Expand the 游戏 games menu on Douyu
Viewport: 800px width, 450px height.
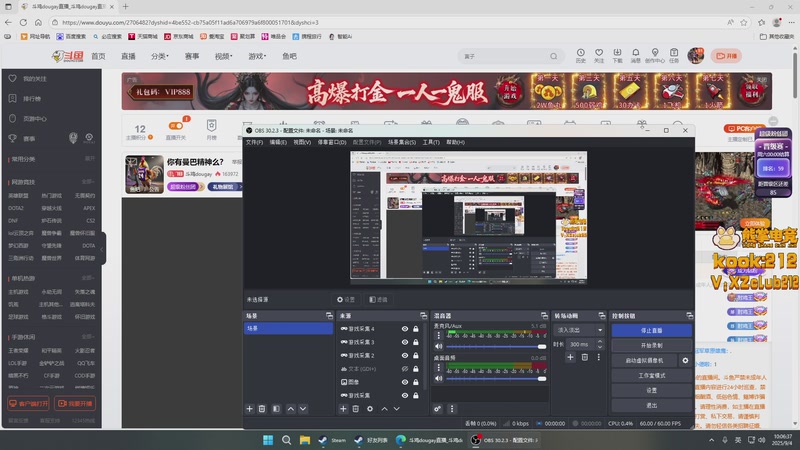[257, 56]
